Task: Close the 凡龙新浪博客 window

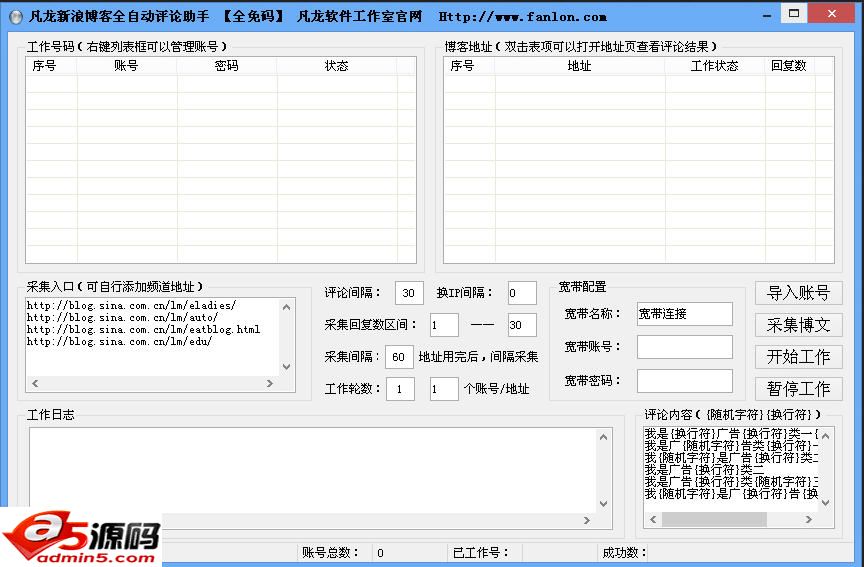Action: [832, 14]
